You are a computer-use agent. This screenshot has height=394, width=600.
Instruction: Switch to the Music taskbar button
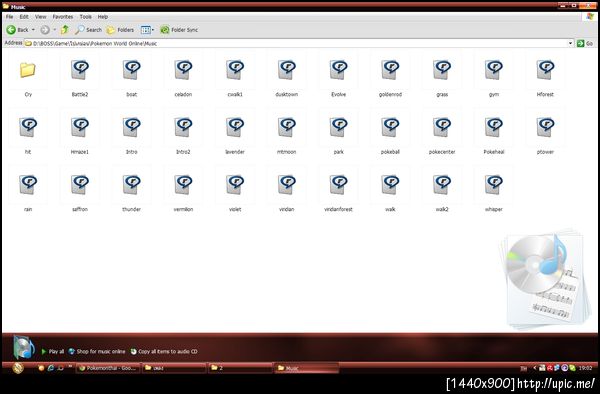(306, 368)
